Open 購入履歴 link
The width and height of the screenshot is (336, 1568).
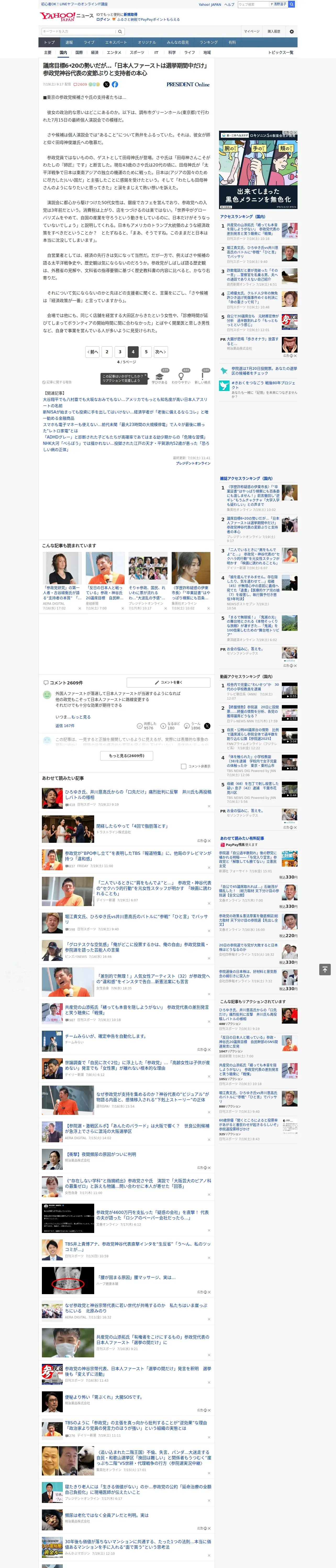pyautogui.click(x=274, y=31)
